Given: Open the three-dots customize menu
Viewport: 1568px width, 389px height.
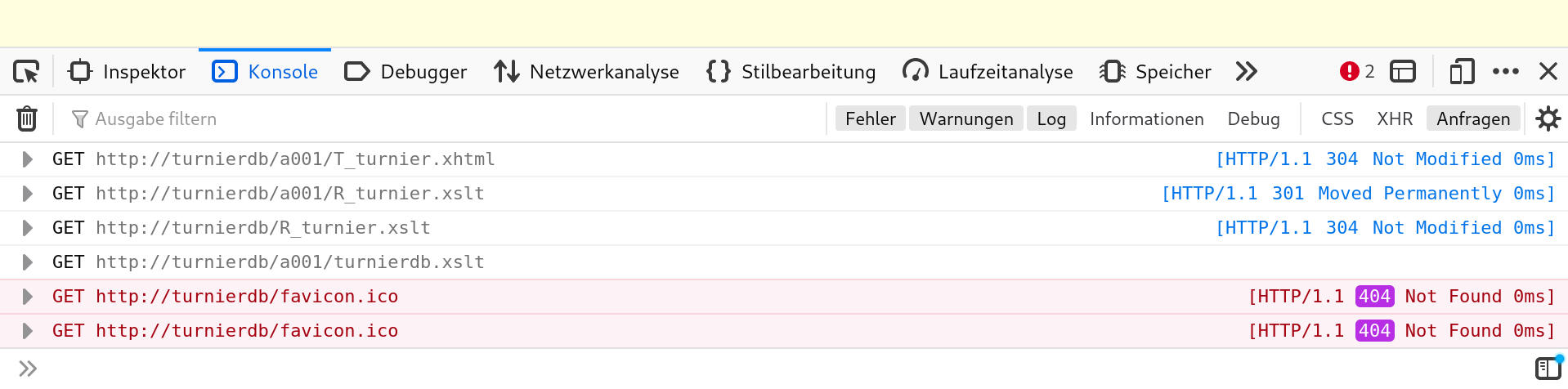Looking at the screenshot, I should (1506, 72).
